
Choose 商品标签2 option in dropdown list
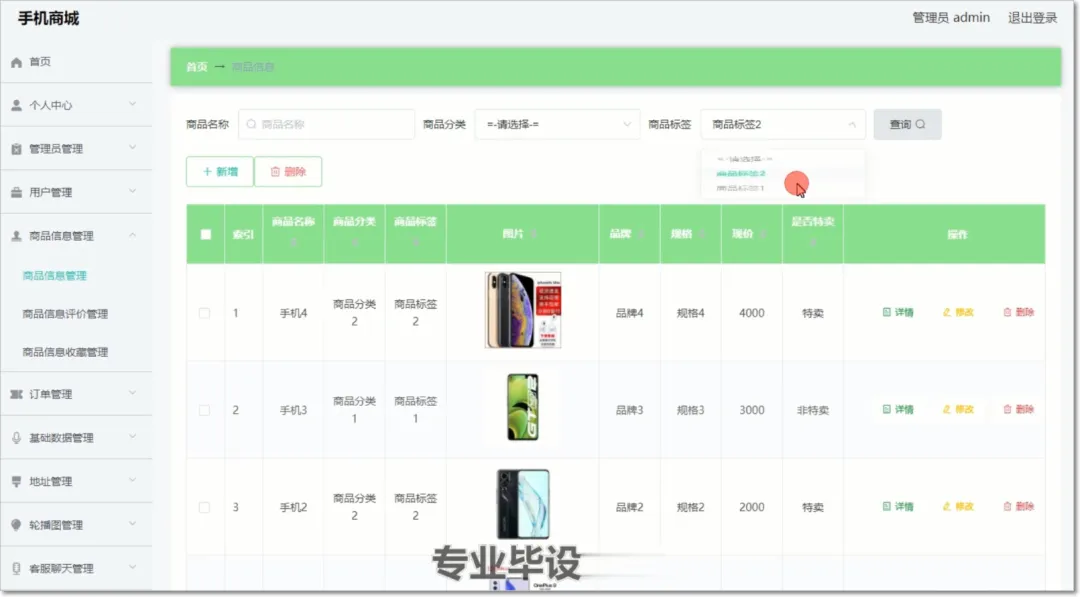(783, 174)
